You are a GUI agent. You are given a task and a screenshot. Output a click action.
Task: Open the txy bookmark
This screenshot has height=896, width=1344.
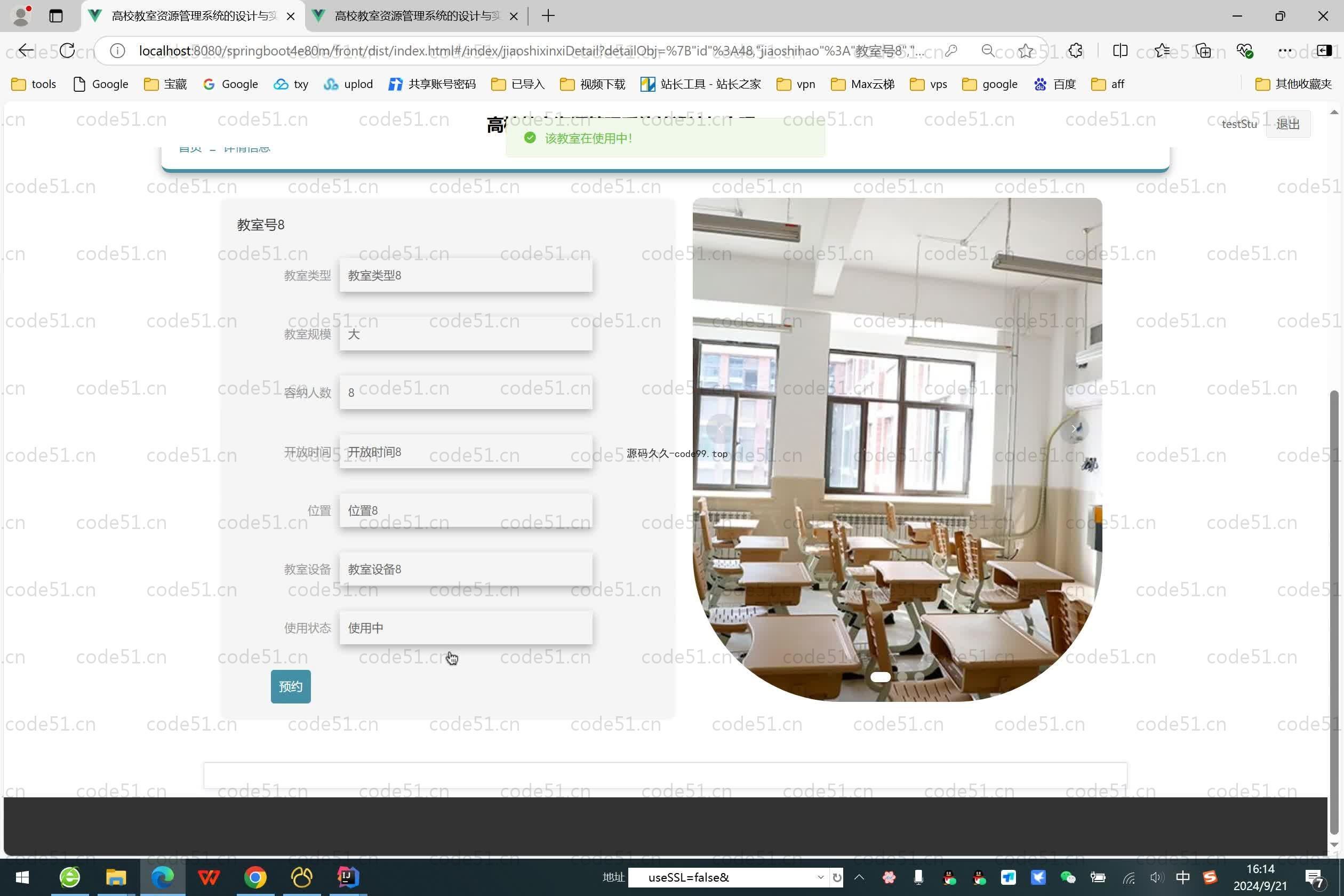click(291, 84)
